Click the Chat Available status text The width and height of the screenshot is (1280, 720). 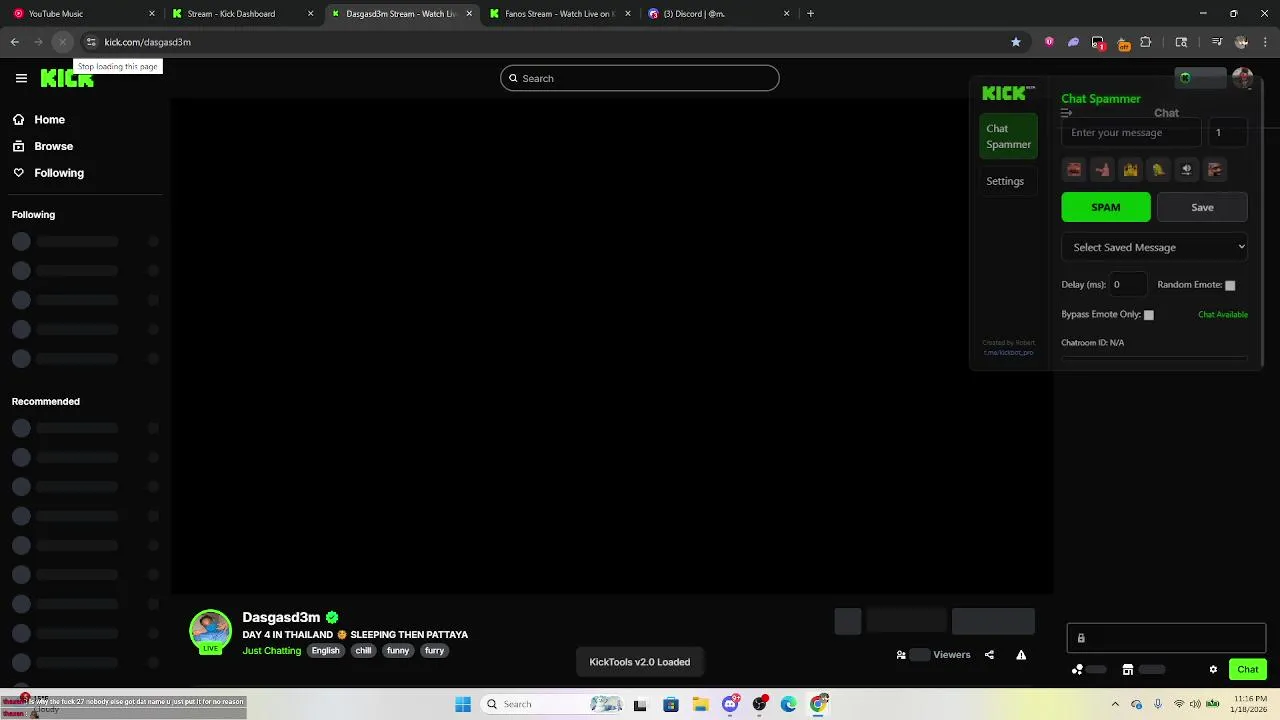coord(1223,314)
